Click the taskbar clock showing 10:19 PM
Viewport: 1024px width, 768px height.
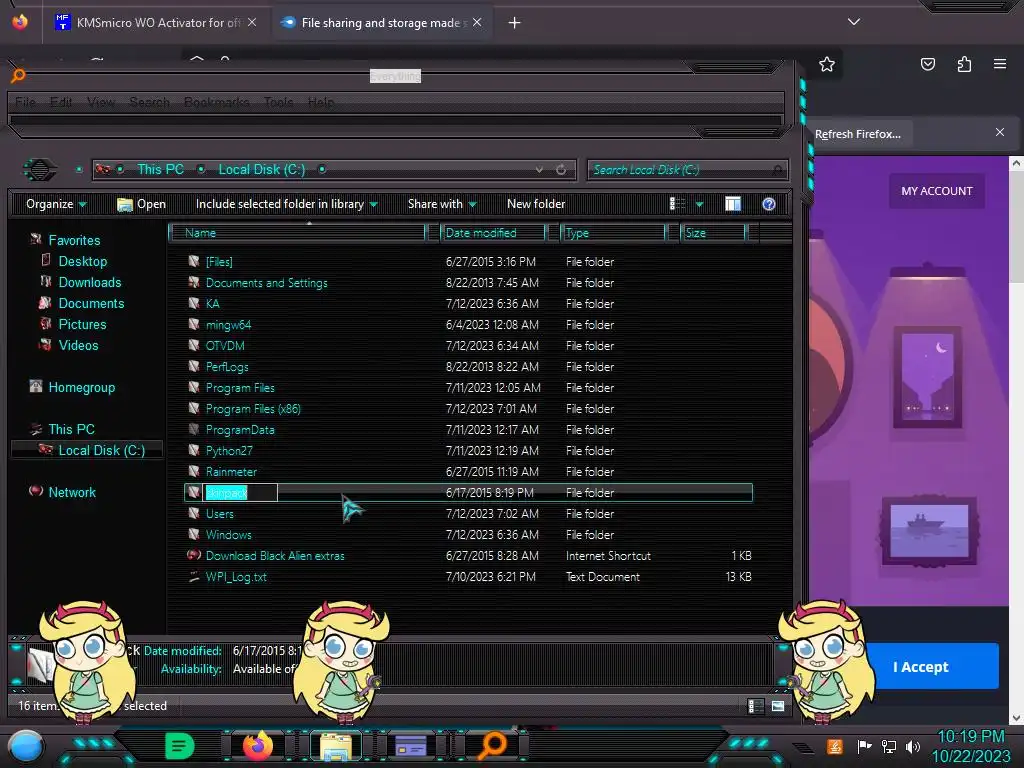pyautogui.click(x=970, y=737)
